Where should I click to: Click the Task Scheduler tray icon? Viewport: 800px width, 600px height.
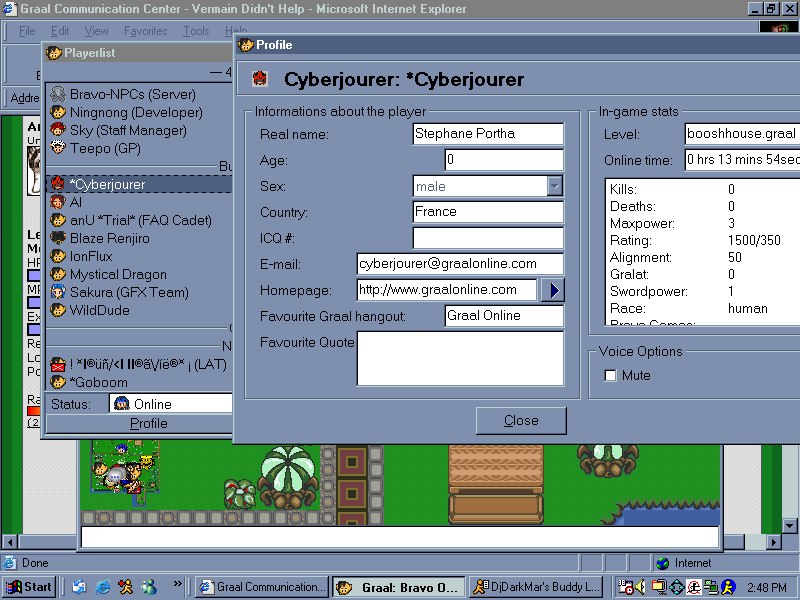626,587
